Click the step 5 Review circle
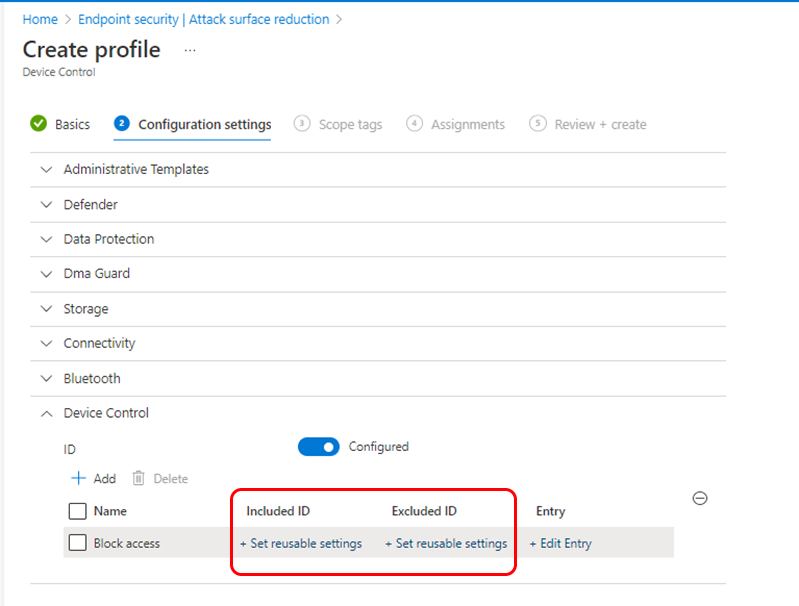The width and height of the screenshot is (799, 606). click(538, 123)
